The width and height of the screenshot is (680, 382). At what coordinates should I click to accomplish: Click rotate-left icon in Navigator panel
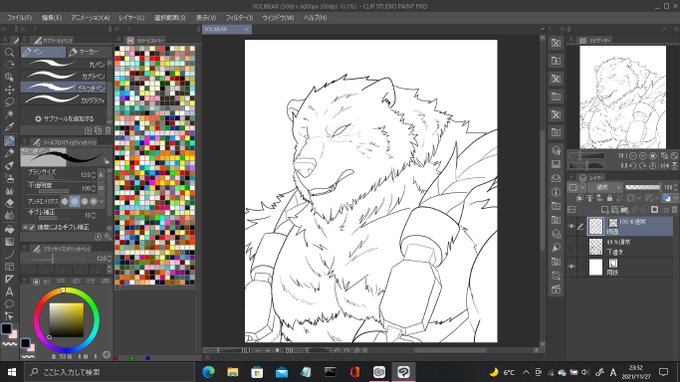point(633,166)
